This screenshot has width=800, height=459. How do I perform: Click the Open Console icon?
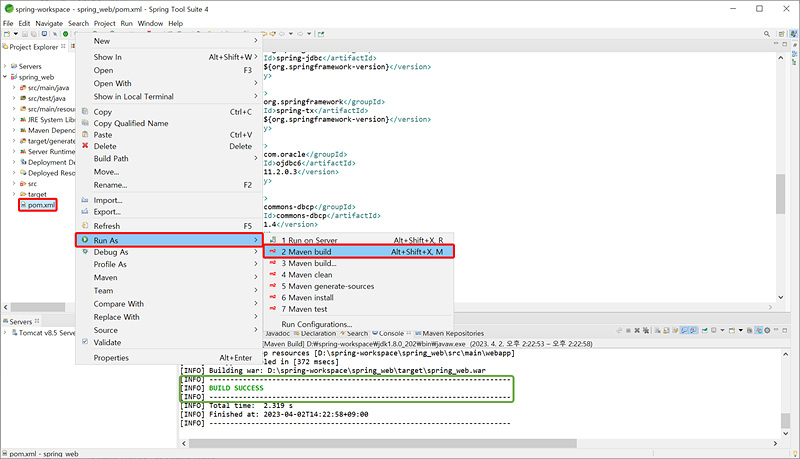[732, 330]
